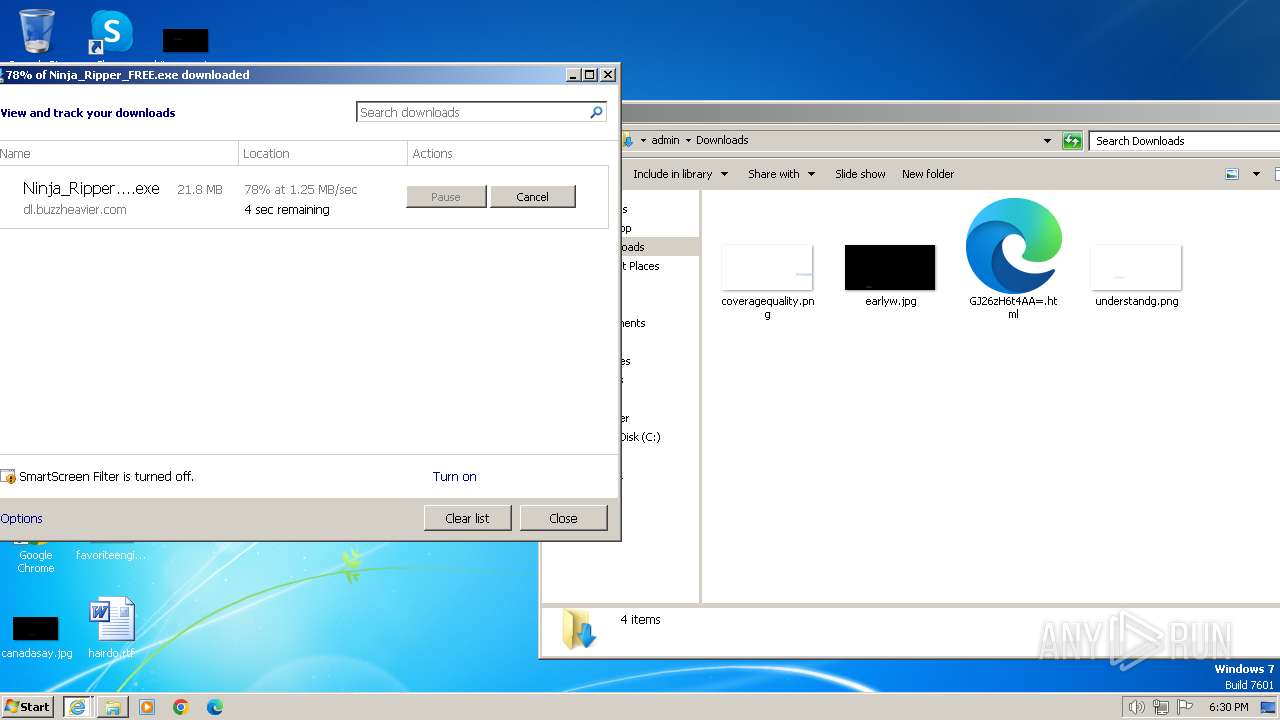Click the Start button
The height and width of the screenshot is (720, 1280).
coord(28,707)
